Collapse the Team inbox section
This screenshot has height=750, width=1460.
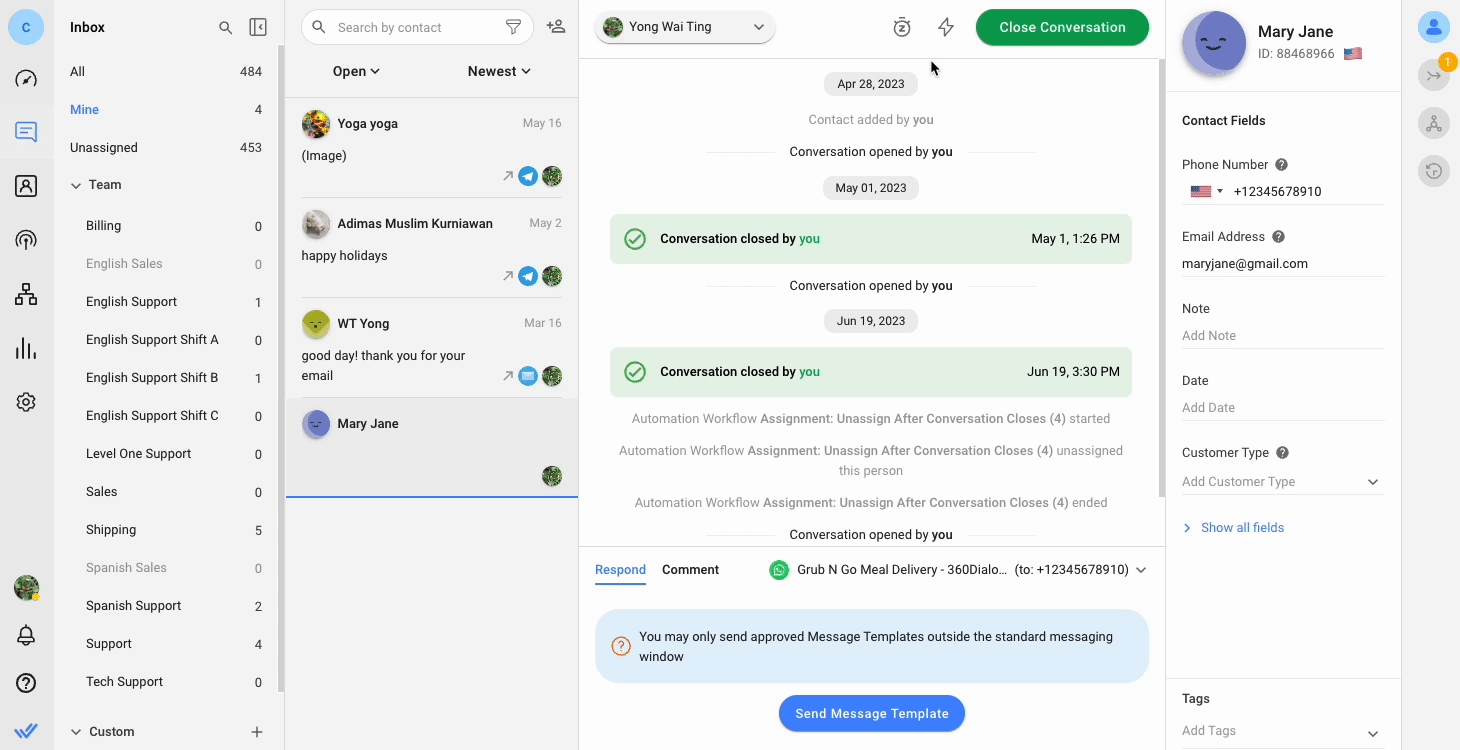tap(76, 185)
